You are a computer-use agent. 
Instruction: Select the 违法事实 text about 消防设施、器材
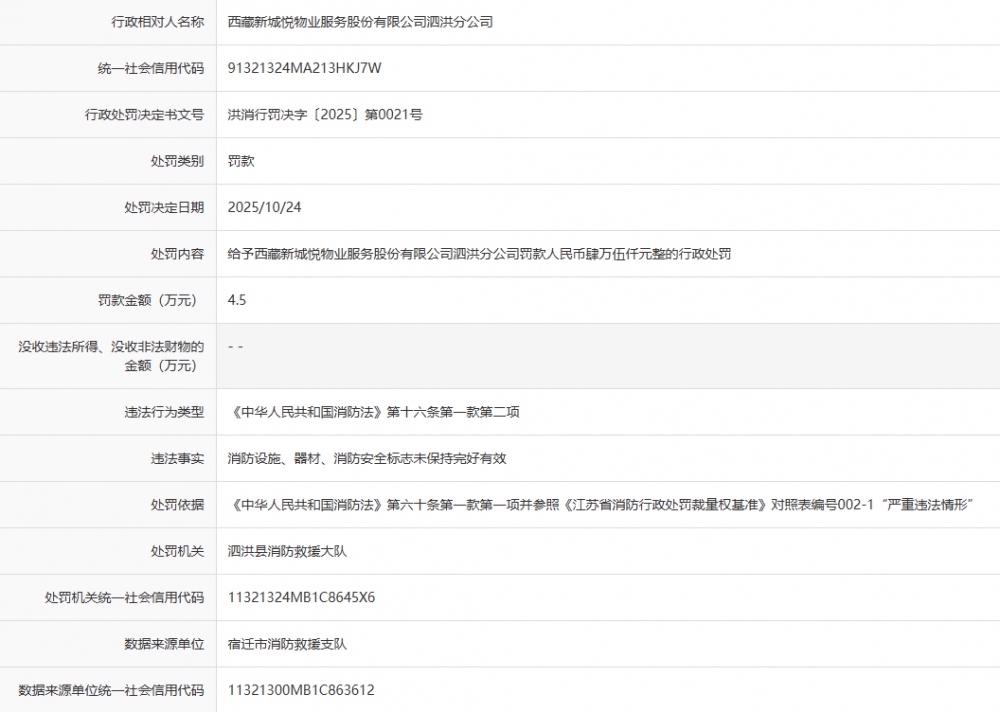coord(367,458)
